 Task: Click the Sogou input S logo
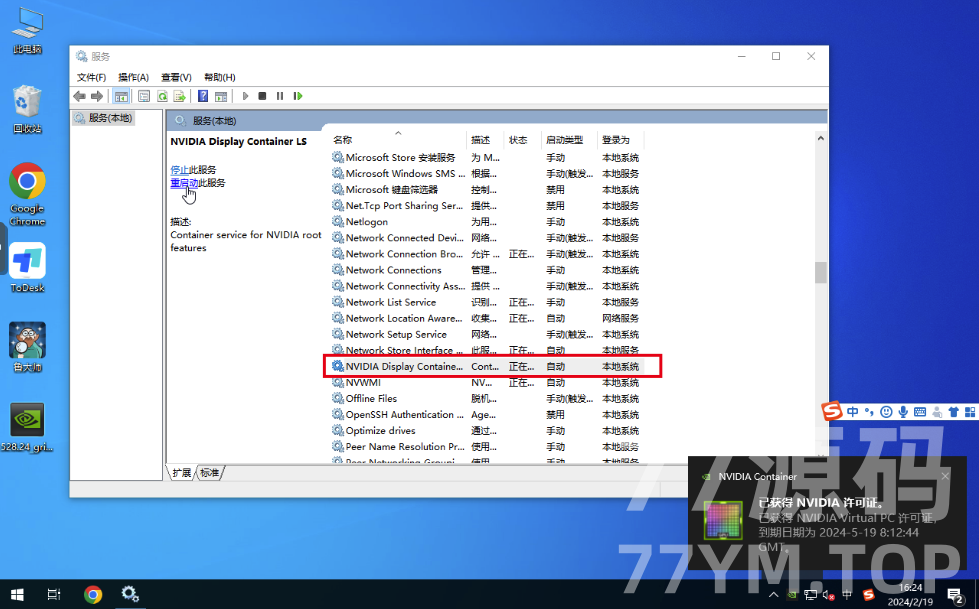[x=832, y=411]
